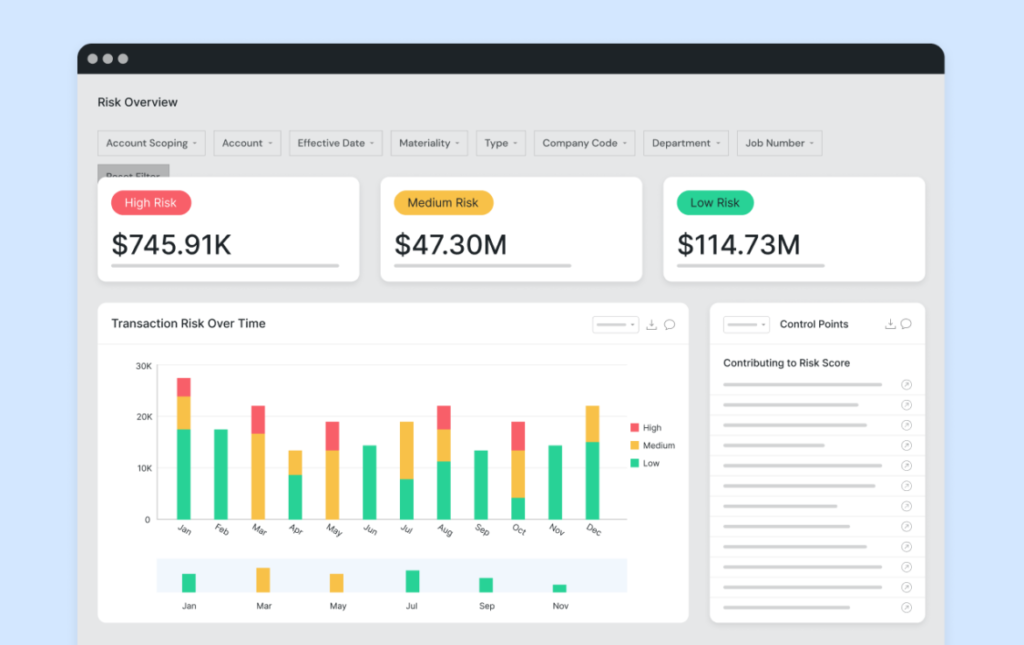The height and width of the screenshot is (645, 1024).
Task: Click the download icon on Transaction Risk chart
Action: (651, 325)
